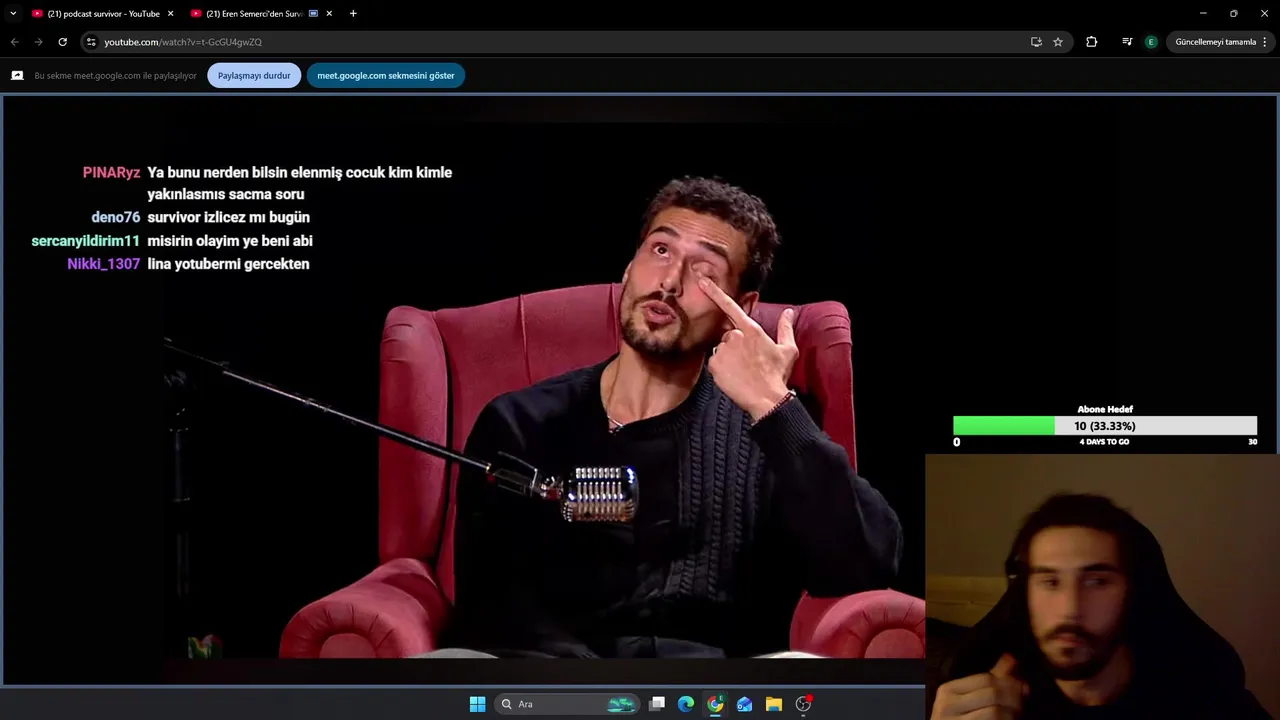Viewport: 1280px width, 720px height.
Task: Restore down the browser window
Action: tap(1233, 13)
